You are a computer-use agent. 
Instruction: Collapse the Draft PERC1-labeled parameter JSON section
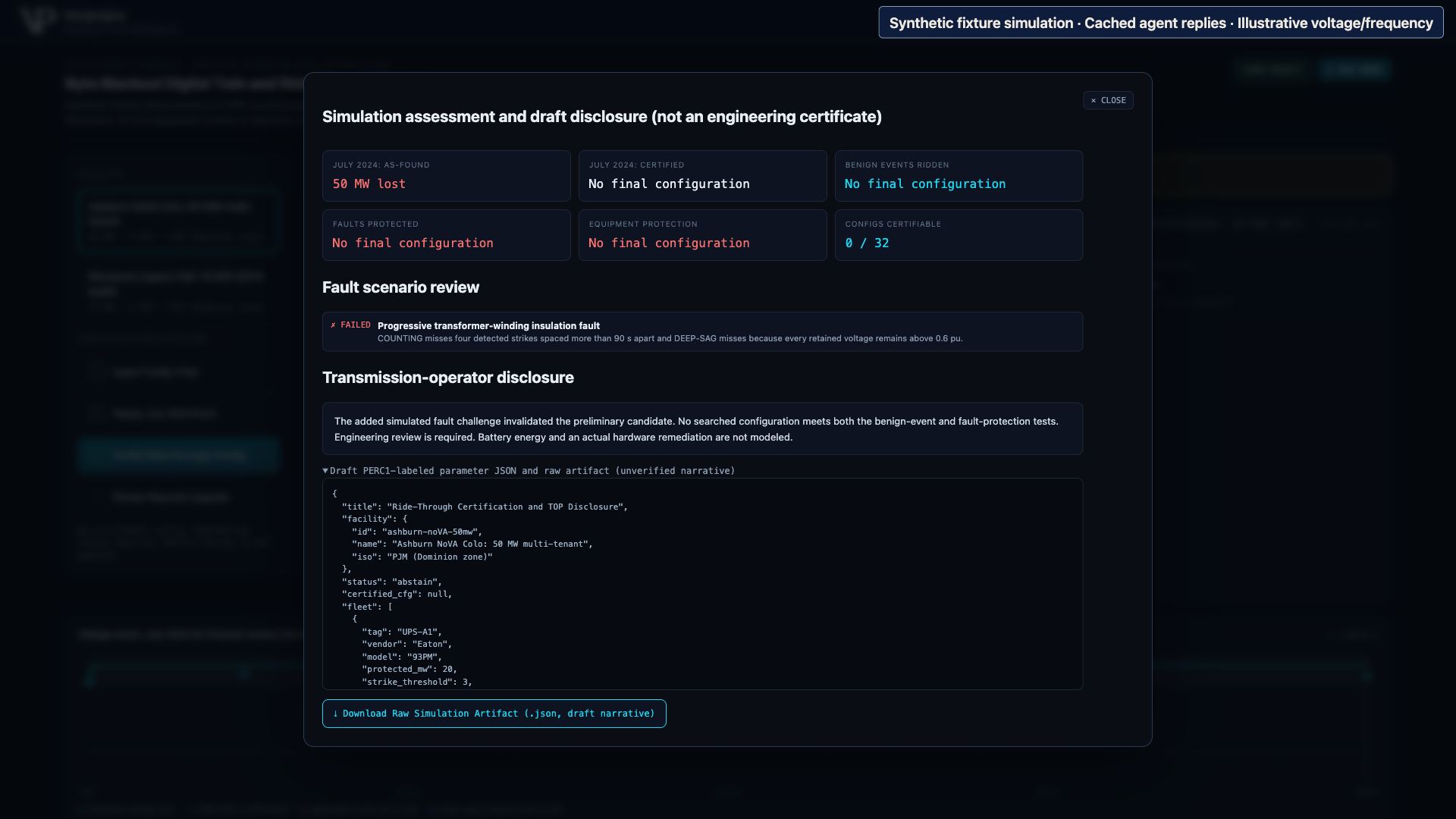[x=529, y=471]
